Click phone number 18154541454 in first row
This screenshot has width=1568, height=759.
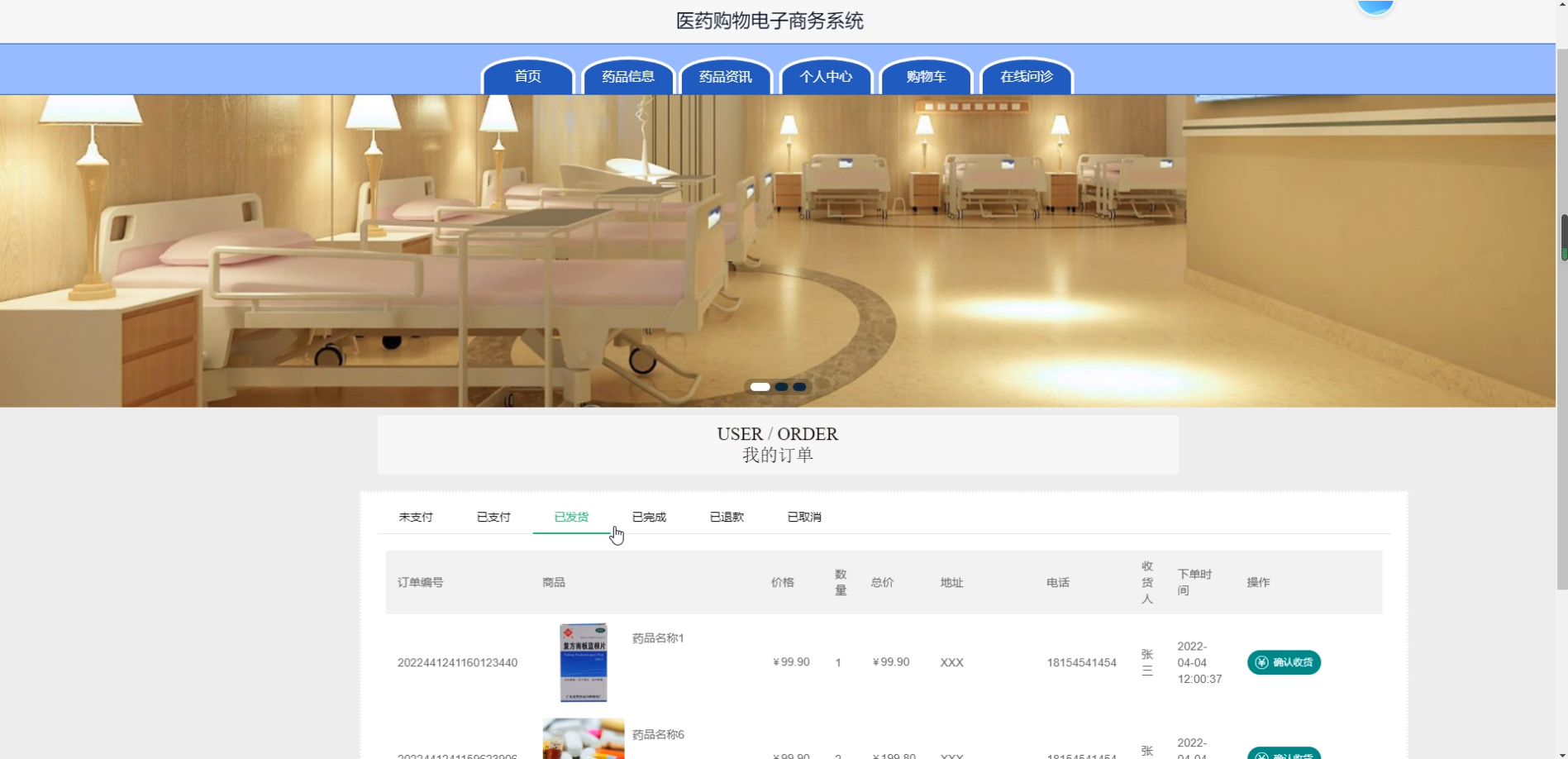coord(1081,662)
